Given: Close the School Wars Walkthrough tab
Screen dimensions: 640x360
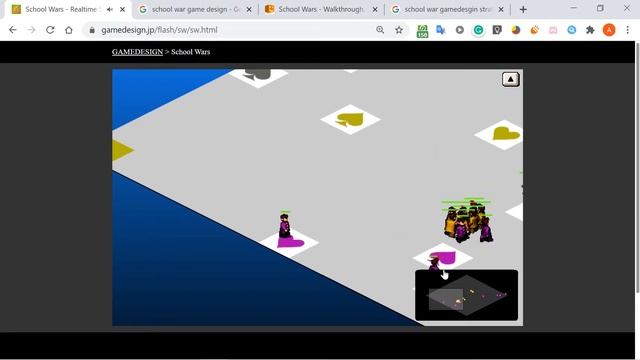Looking at the screenshot, I should coord(375,9).
